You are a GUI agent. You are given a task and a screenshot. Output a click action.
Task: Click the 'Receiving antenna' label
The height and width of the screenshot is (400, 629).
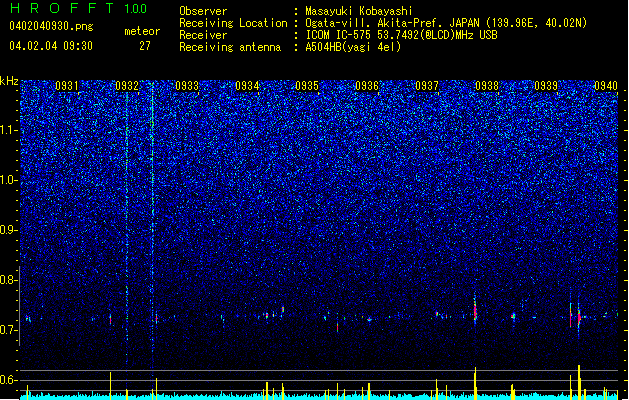[230, 47]
